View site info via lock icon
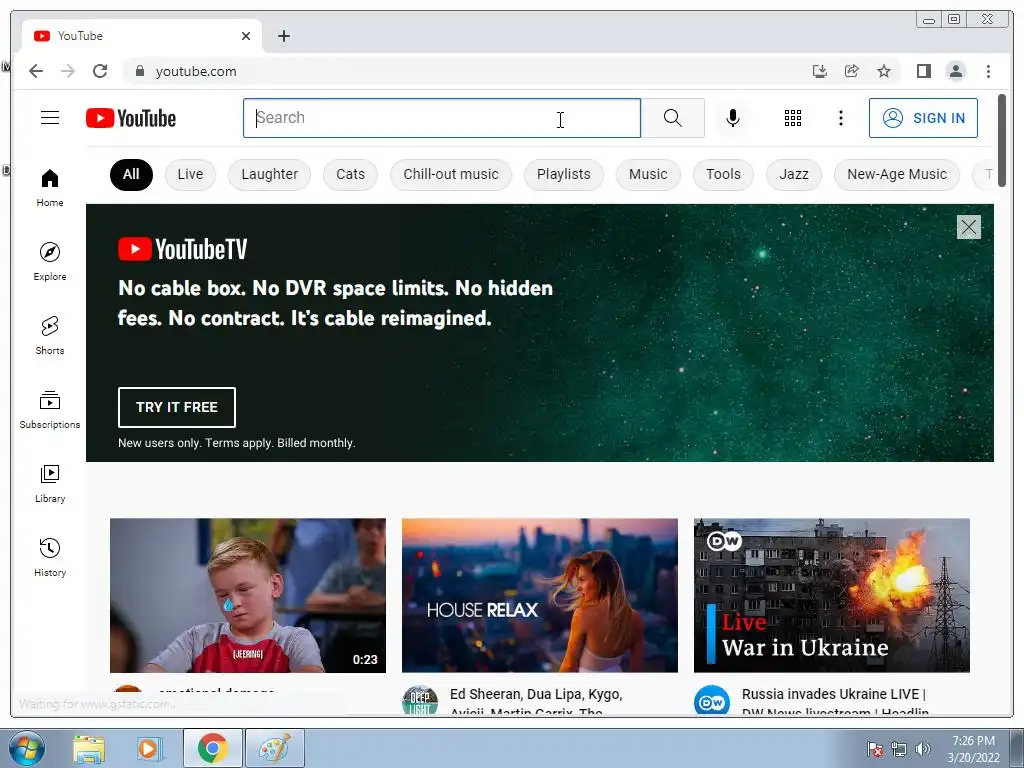Viewport: 1024px width, 768px height. pyautogui.click(x=140, y=71)
